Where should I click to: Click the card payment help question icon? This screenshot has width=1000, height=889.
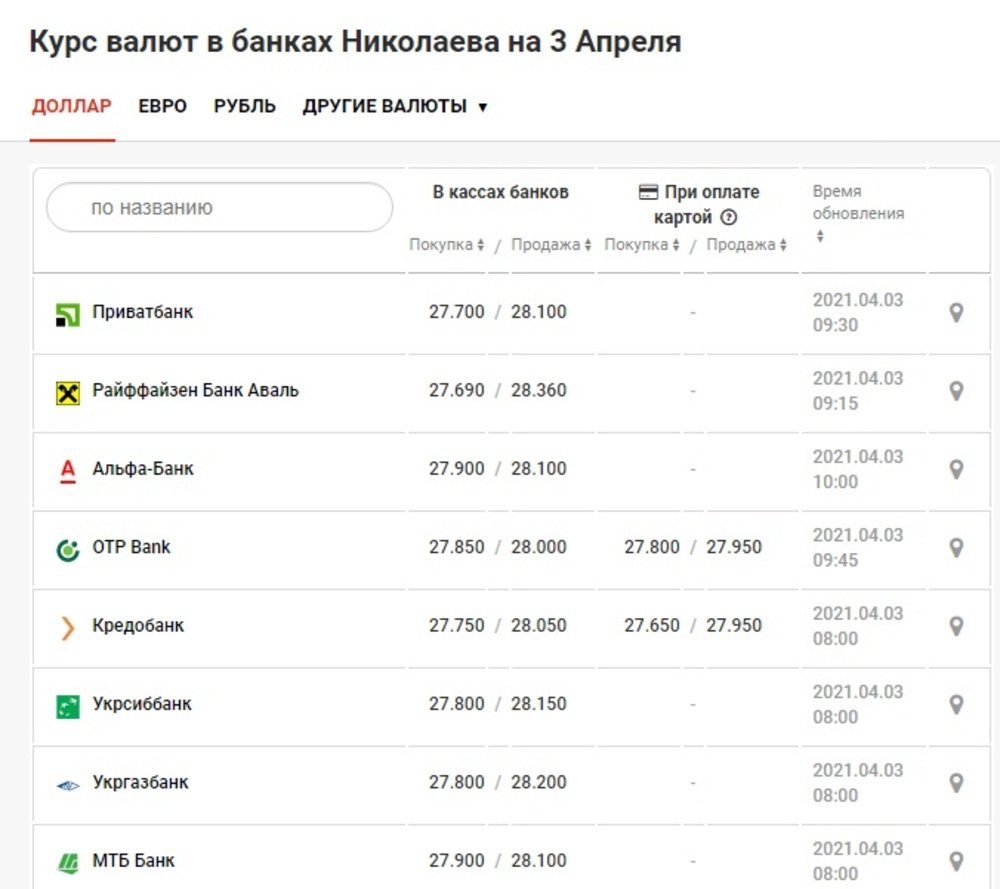tap(728, 217)
